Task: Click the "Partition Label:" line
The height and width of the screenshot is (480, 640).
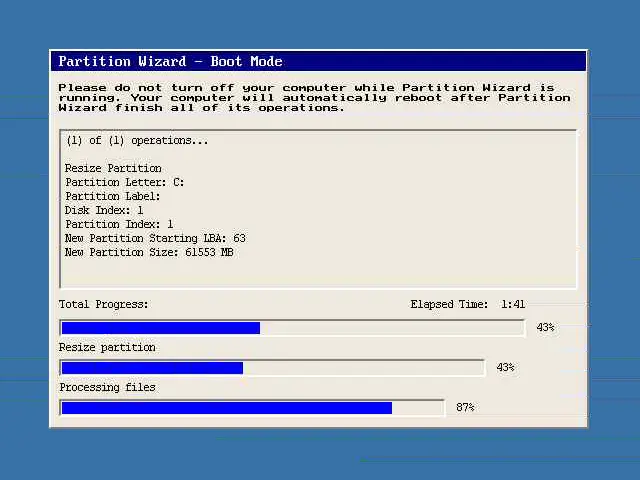Action: click(113, 196)
